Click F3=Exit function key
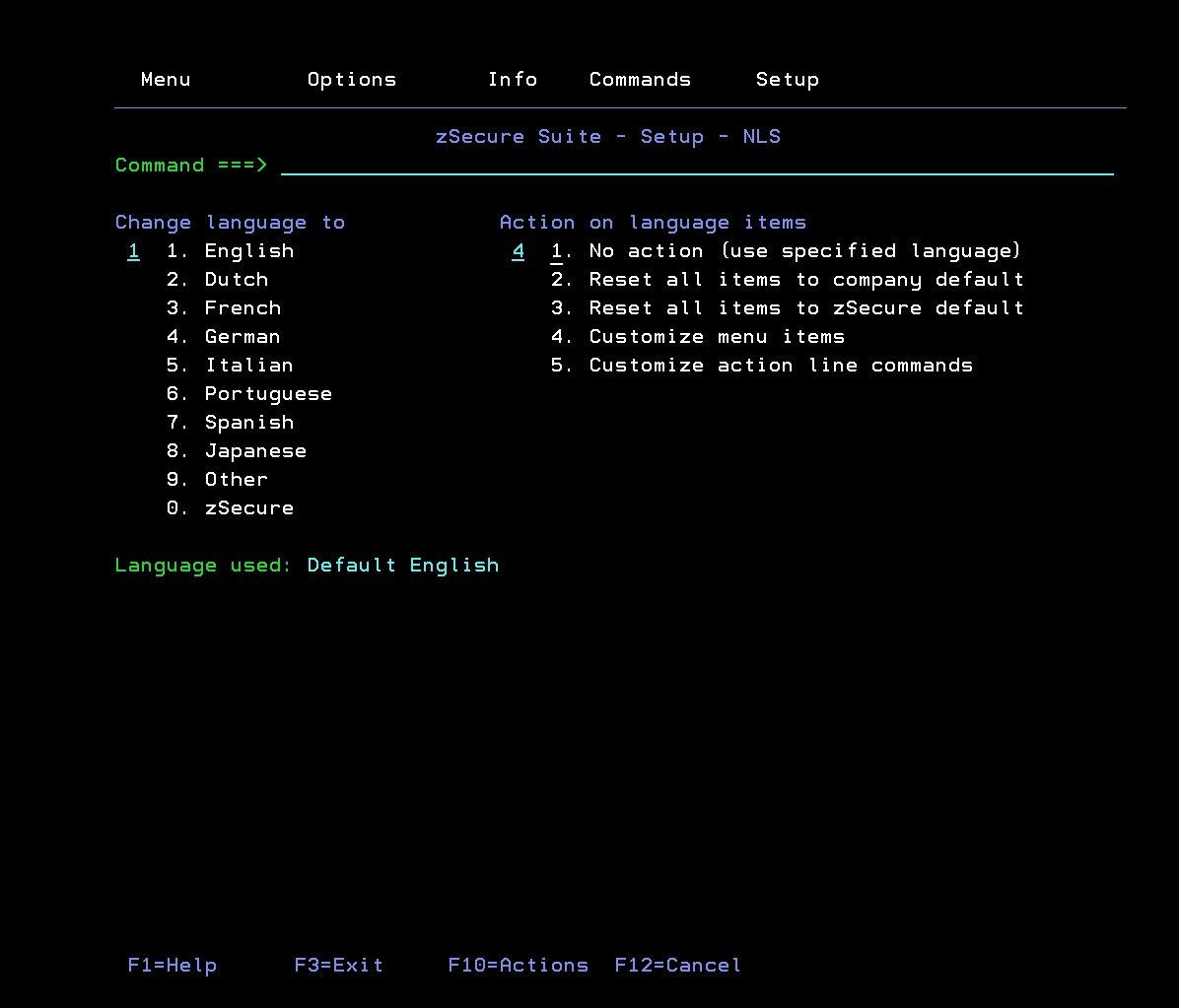 coord(338,966)
